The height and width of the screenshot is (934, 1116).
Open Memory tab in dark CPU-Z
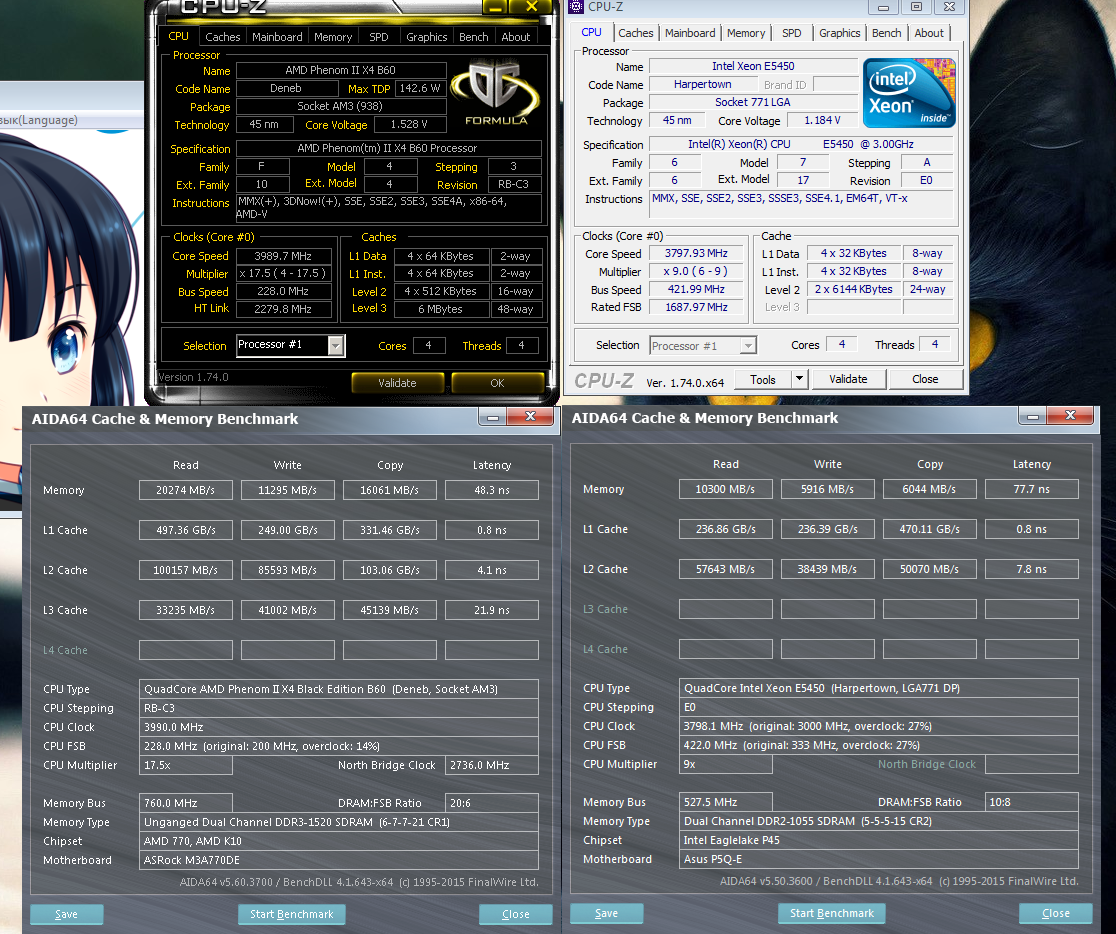pyautogui.click(x=333, y=36)
